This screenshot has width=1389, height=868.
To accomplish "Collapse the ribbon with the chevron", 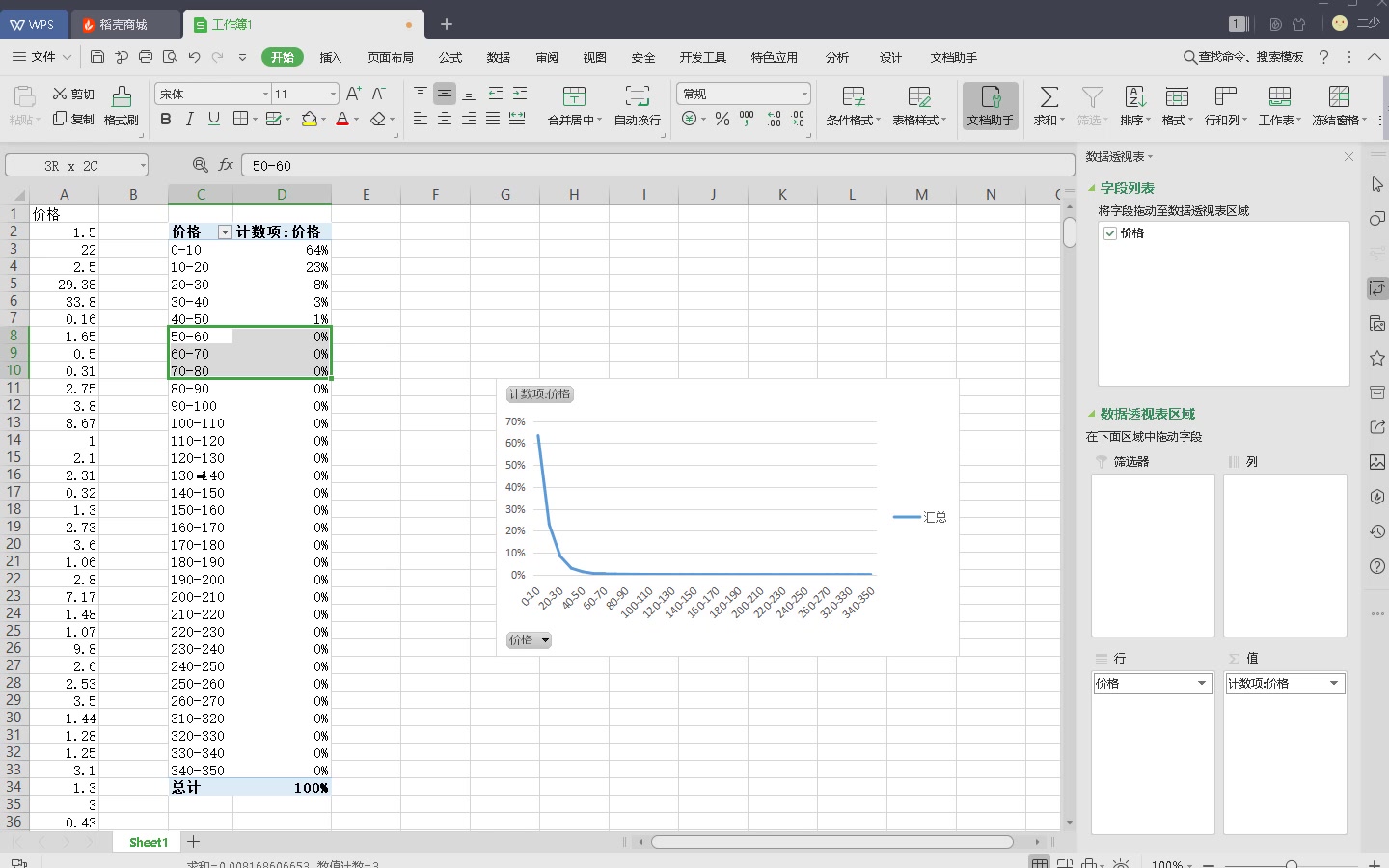I will [x=1375, y=57].
